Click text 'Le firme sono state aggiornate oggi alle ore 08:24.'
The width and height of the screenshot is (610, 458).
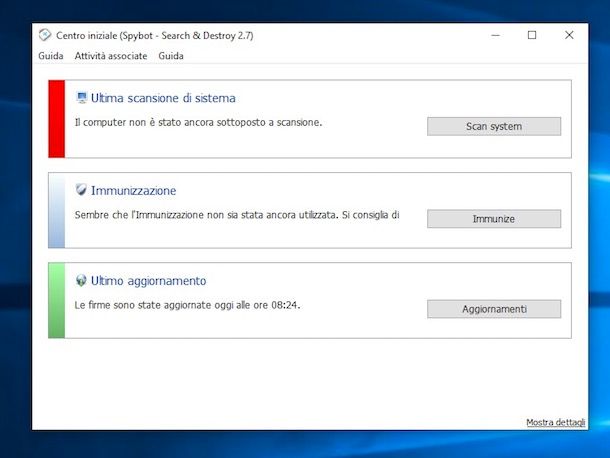(187, 305)
